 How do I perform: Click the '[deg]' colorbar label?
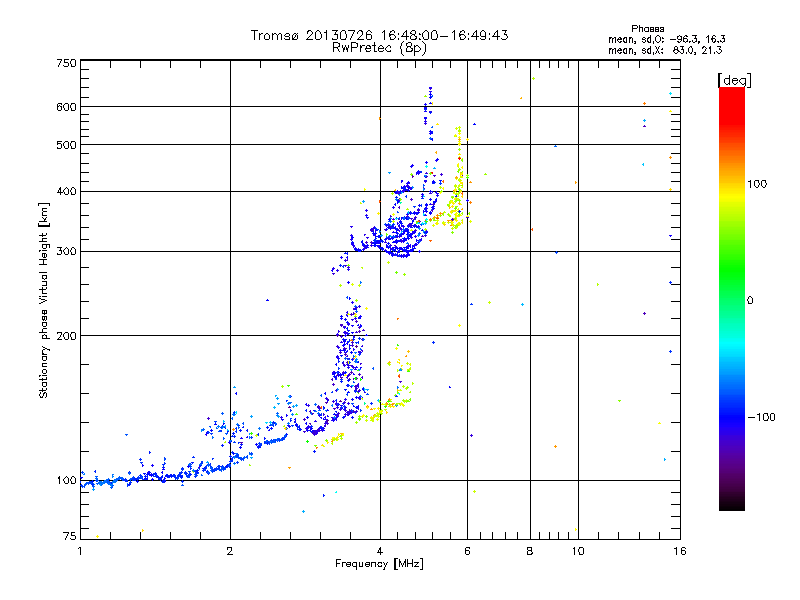[734, 80]
